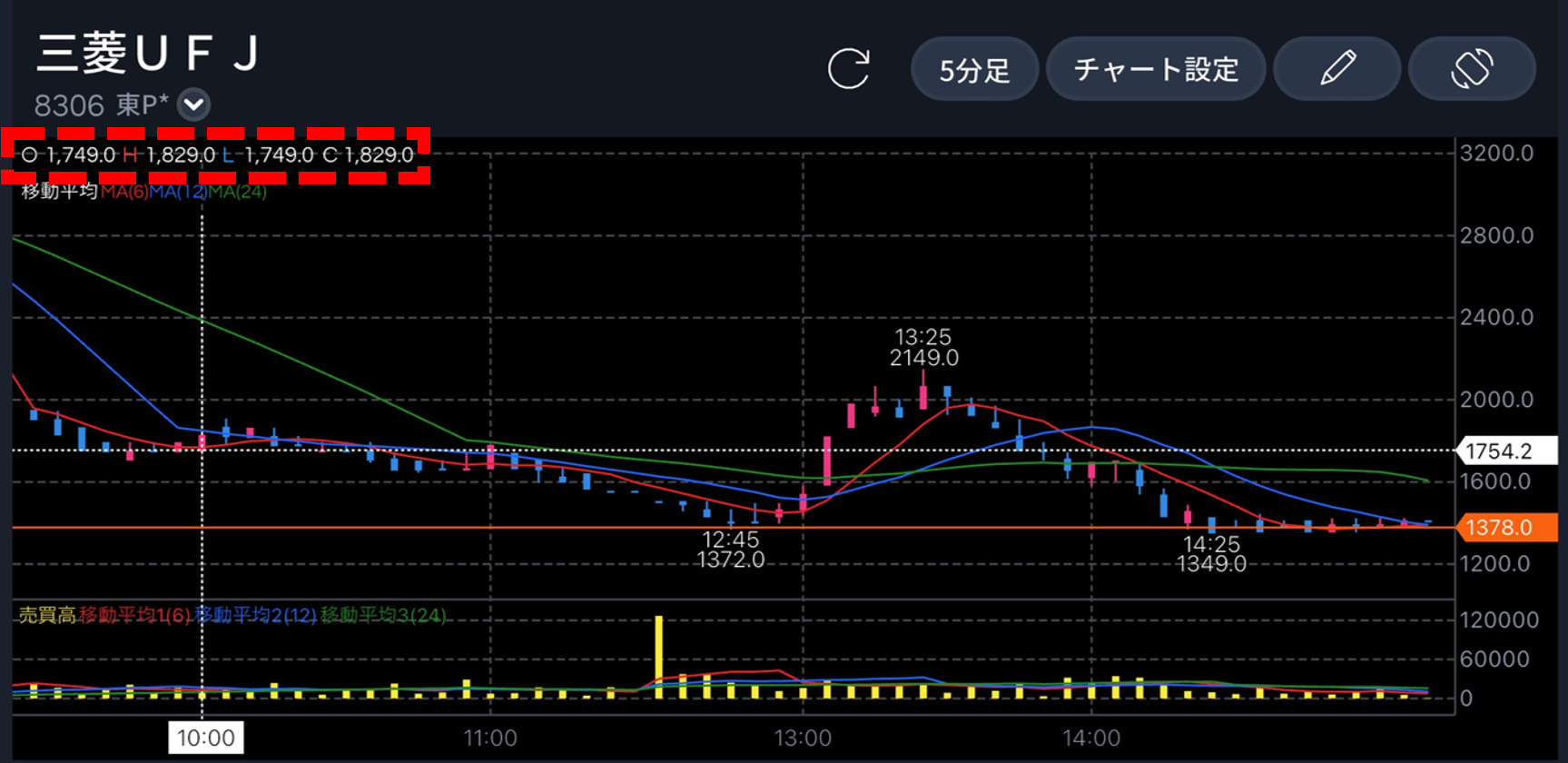Image resolution: width=1568 pixels, height=763 pixels.
Task: Open チャート設定 chart settings
Action: tap(1156, 69)
